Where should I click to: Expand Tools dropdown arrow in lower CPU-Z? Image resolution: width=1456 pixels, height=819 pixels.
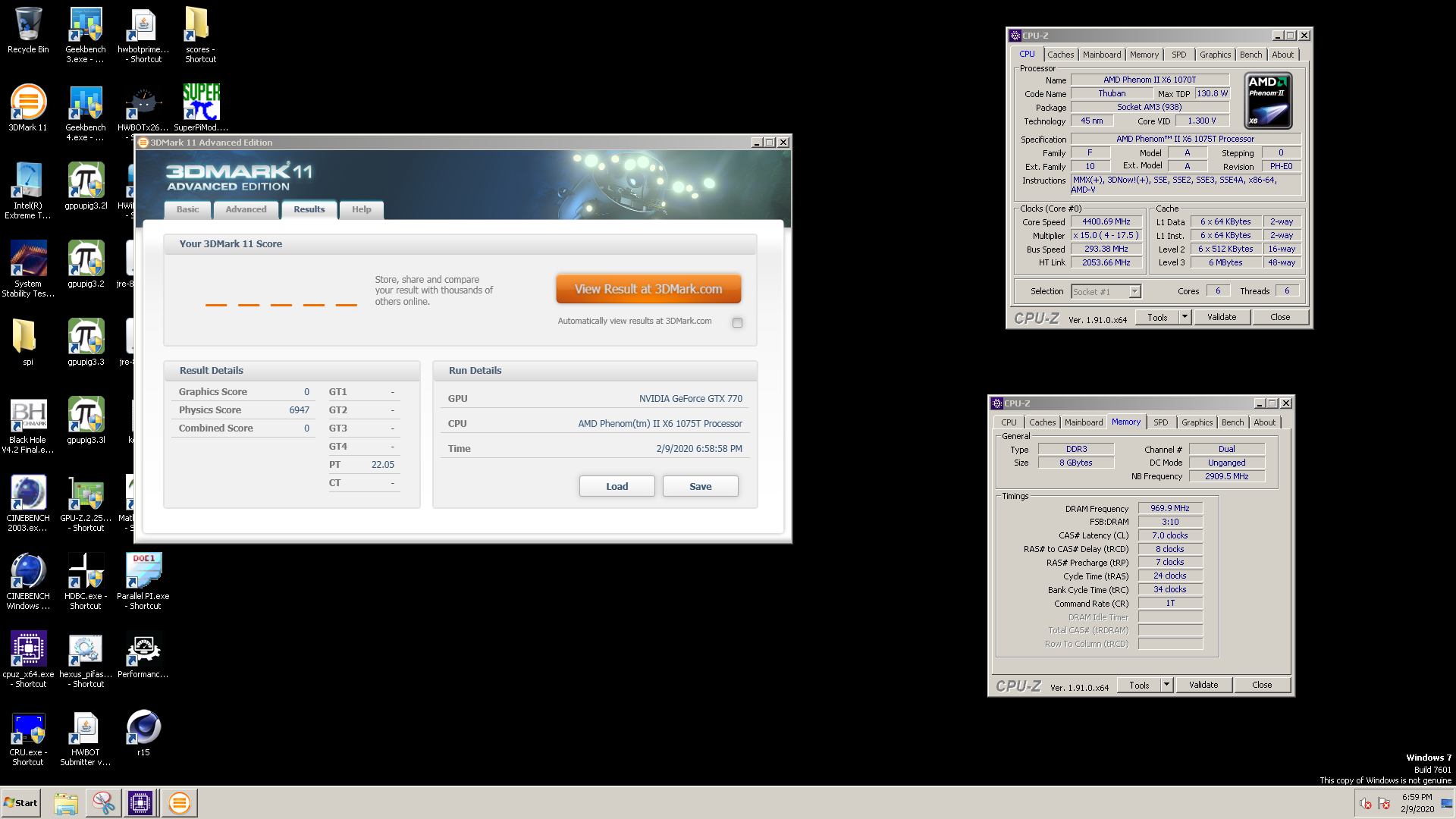[1166, 685]
